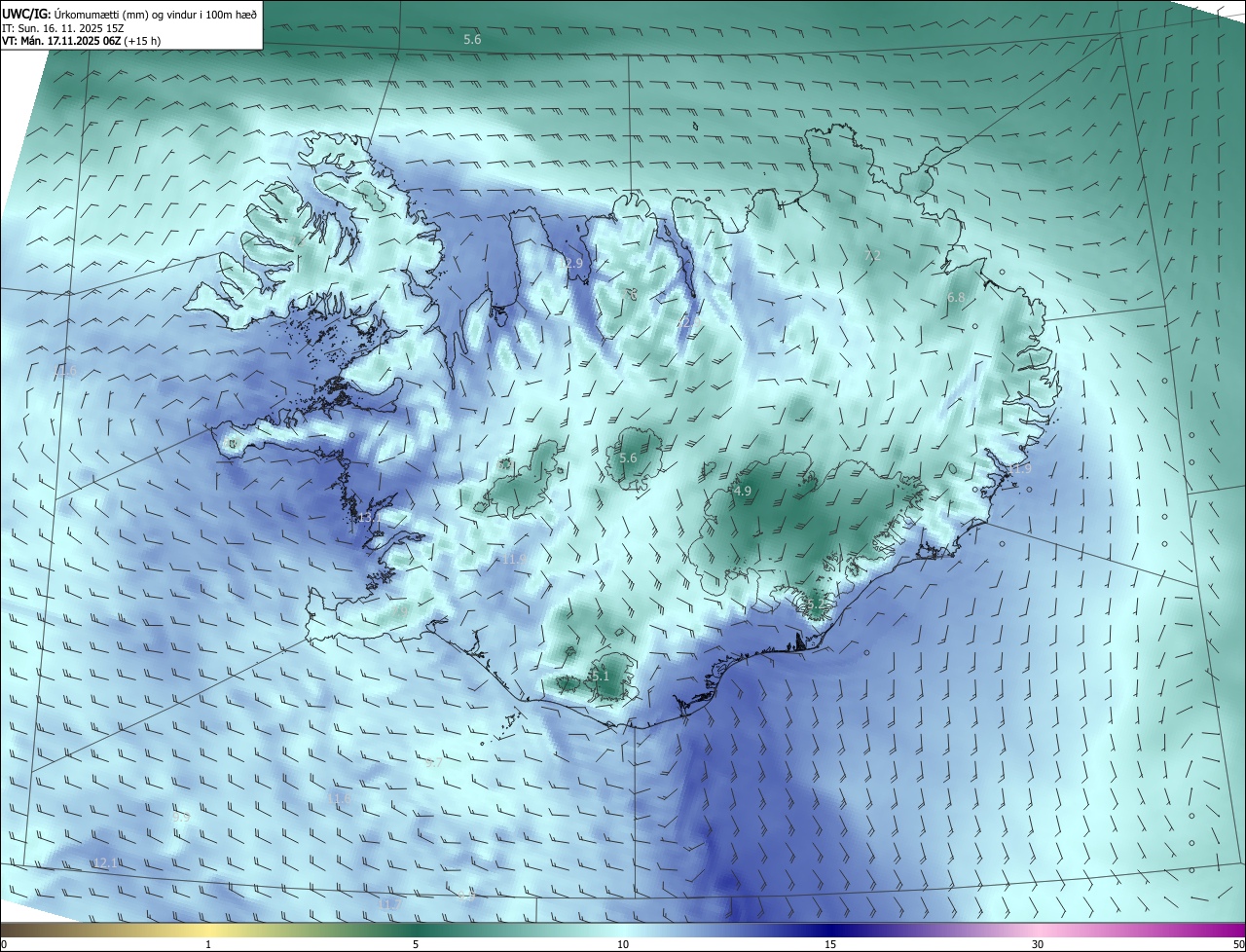1246x952 pixels.
Task: Click the title 'Úrkomumætti (mm) og vindur í 100m hæð'
Action: (155, 15)
